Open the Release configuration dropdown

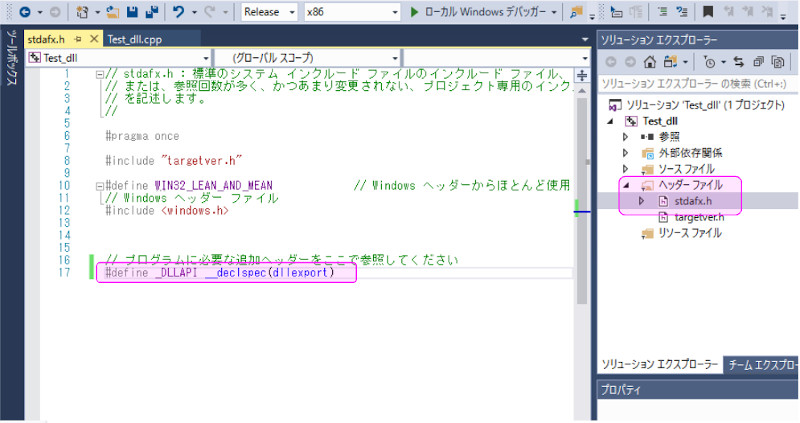(x=269, y=12)
